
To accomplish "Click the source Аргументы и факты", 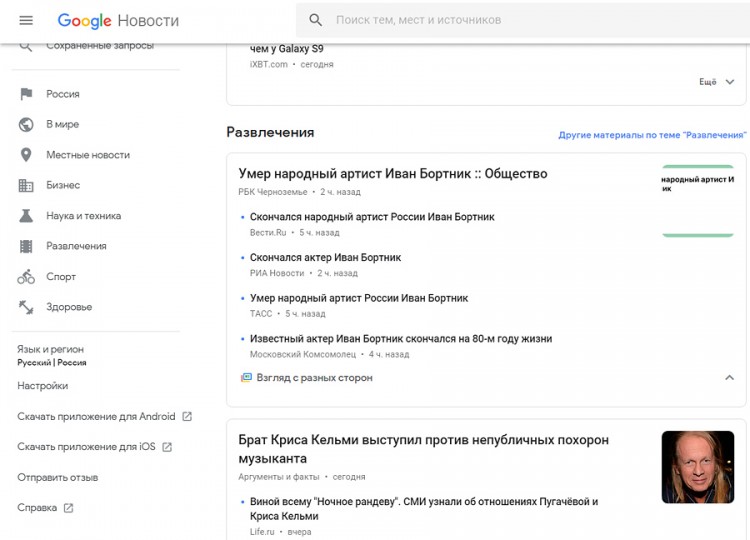I will coord(279,477).
